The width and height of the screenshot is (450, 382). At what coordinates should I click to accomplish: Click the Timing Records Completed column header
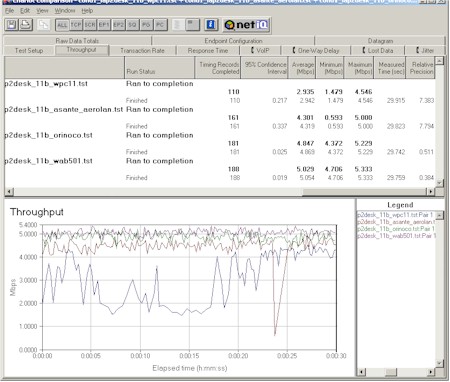click(x=218, y=68)
